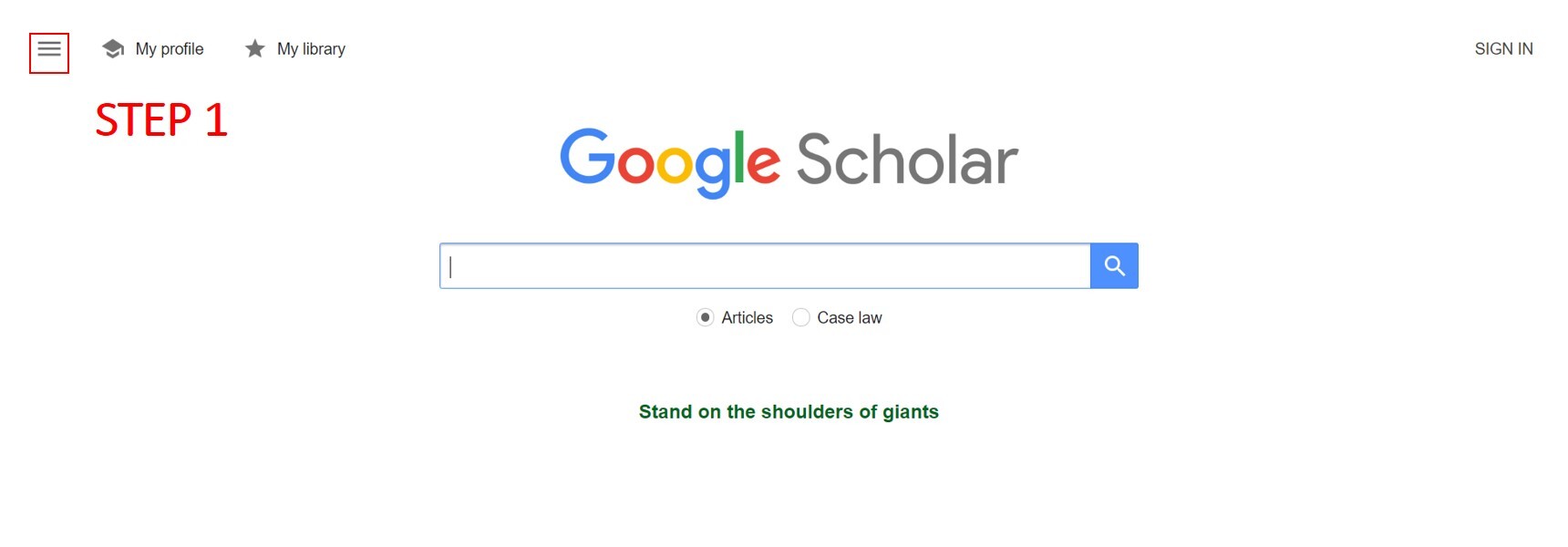Open the My profile link
Image resolution: width=1568 pixels, height=547 pixels.
[170, 49]
